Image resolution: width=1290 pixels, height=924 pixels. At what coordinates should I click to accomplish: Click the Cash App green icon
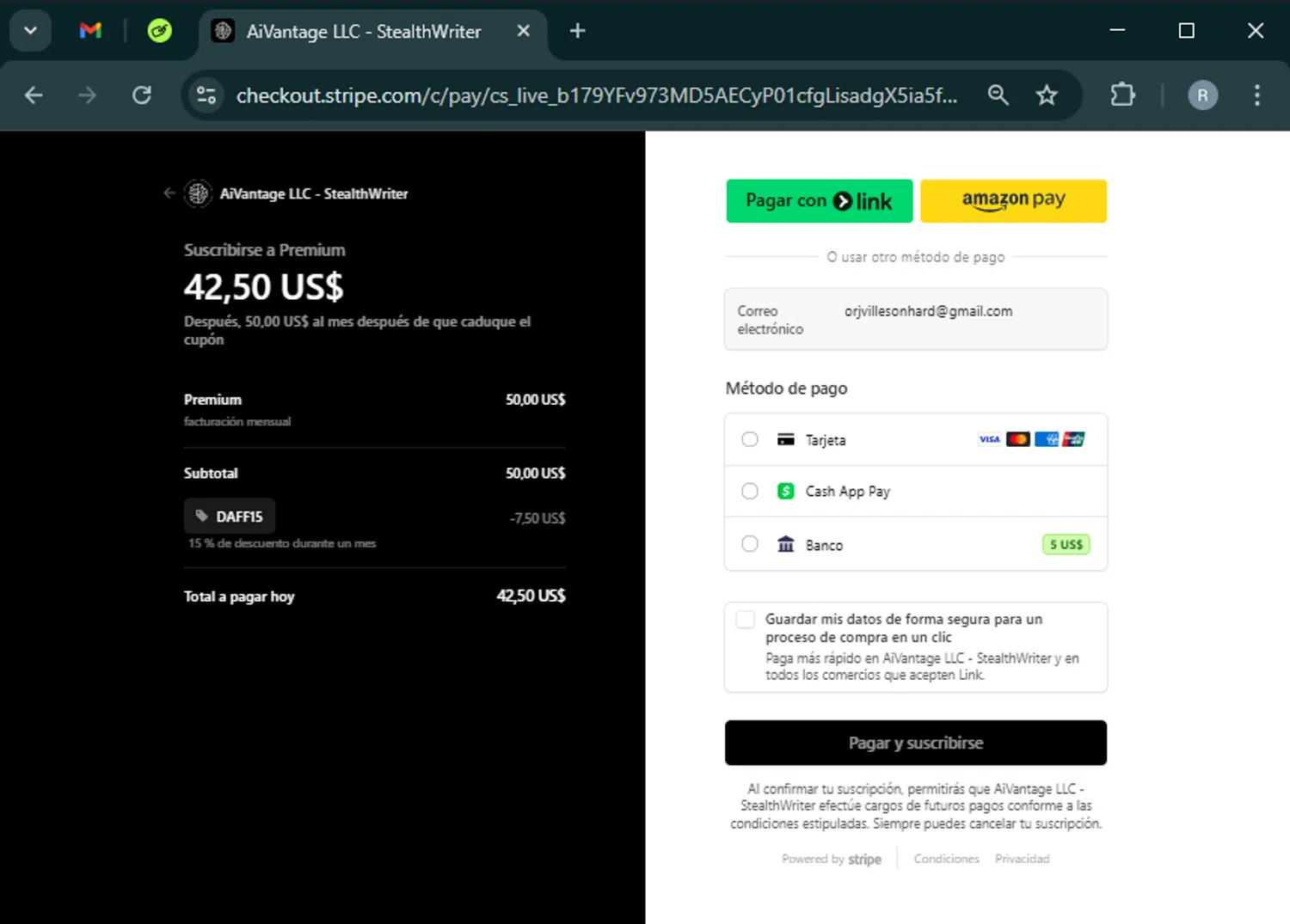pos(785,491)
